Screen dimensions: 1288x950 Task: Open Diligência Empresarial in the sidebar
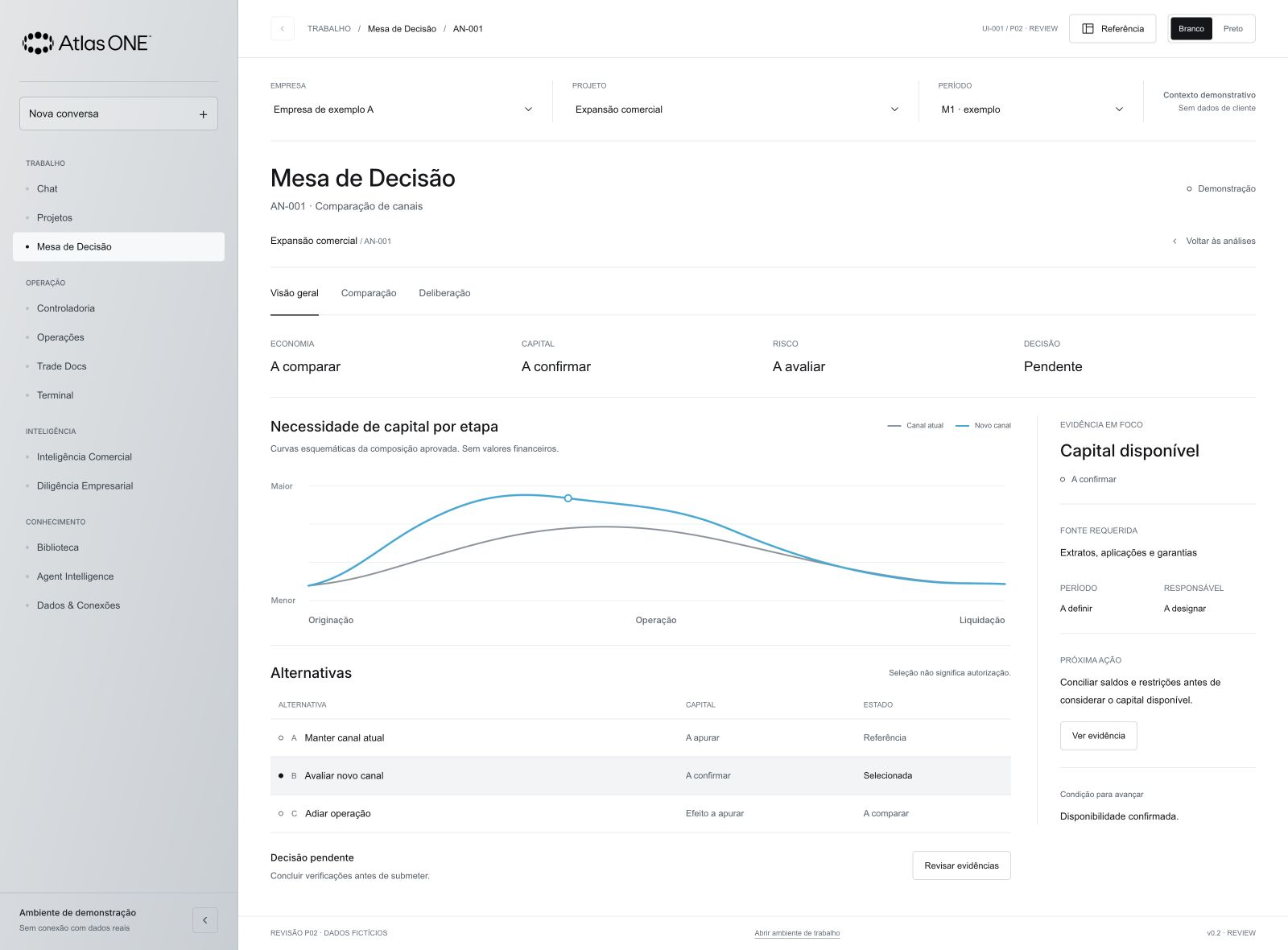click(x=118, y=485)
